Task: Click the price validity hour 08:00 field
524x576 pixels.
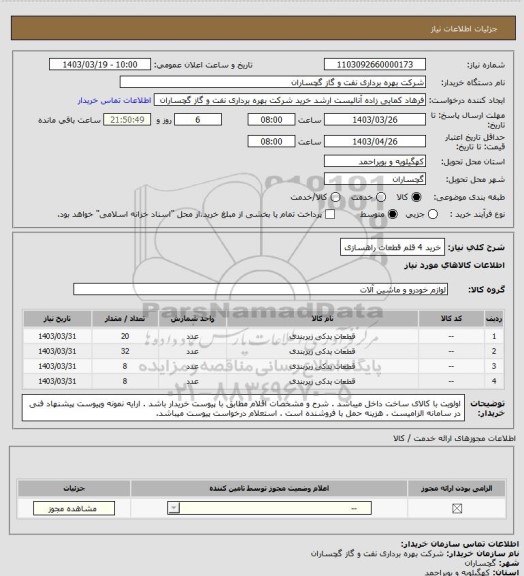Action: [272, 142]
